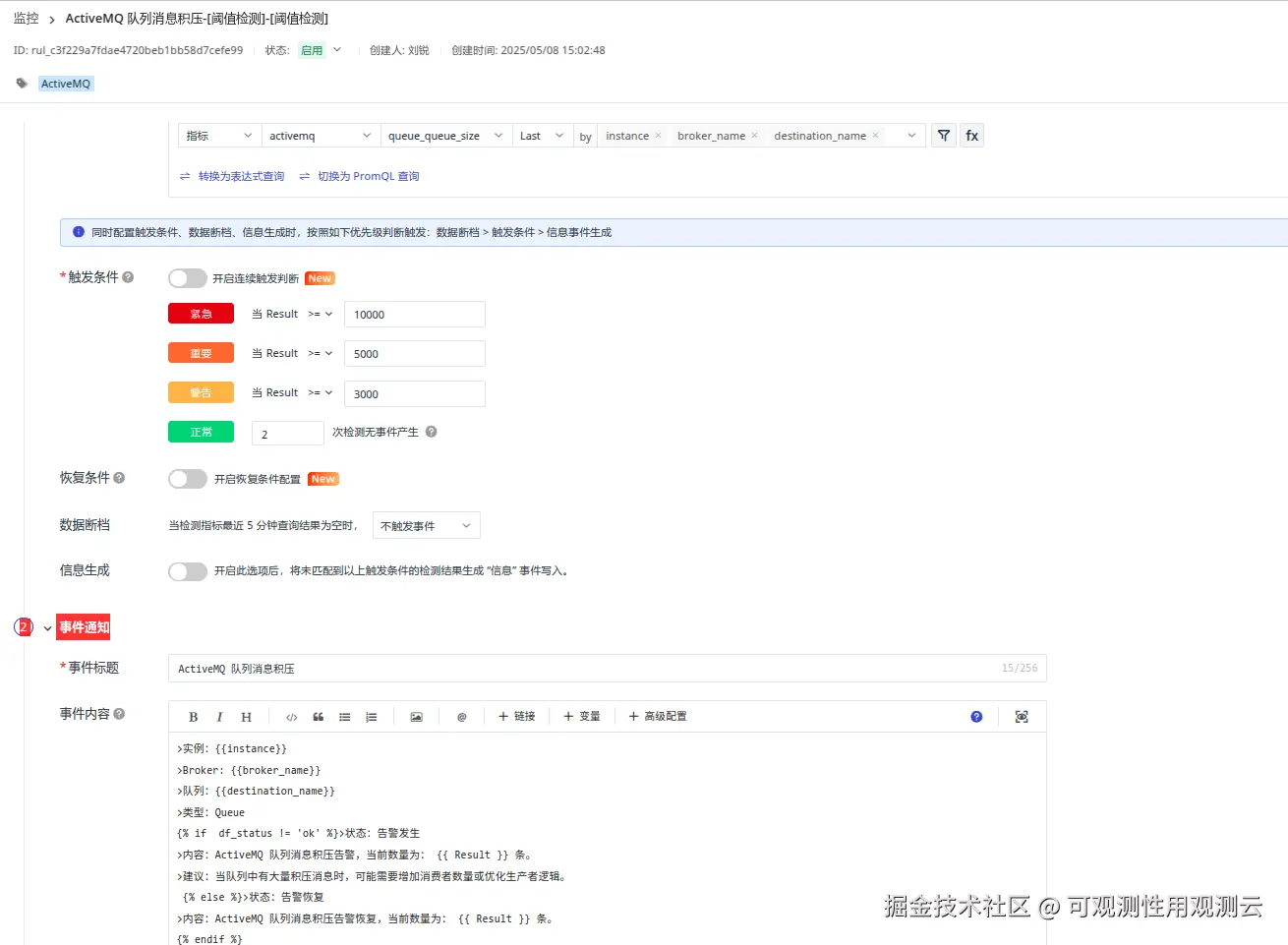Click the filter funnel icon
1288x945 pixels.
pyautogui.click(x=944, y=136)
